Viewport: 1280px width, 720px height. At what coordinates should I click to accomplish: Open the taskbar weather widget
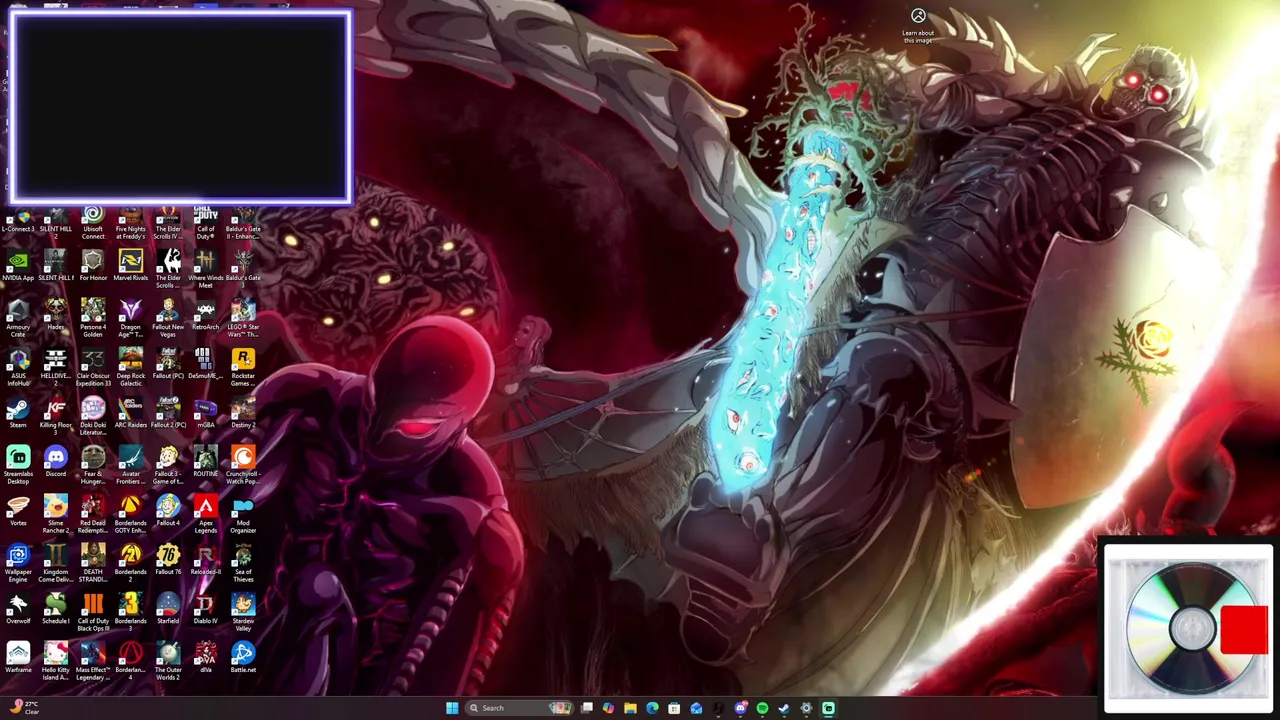coord(22,708)
